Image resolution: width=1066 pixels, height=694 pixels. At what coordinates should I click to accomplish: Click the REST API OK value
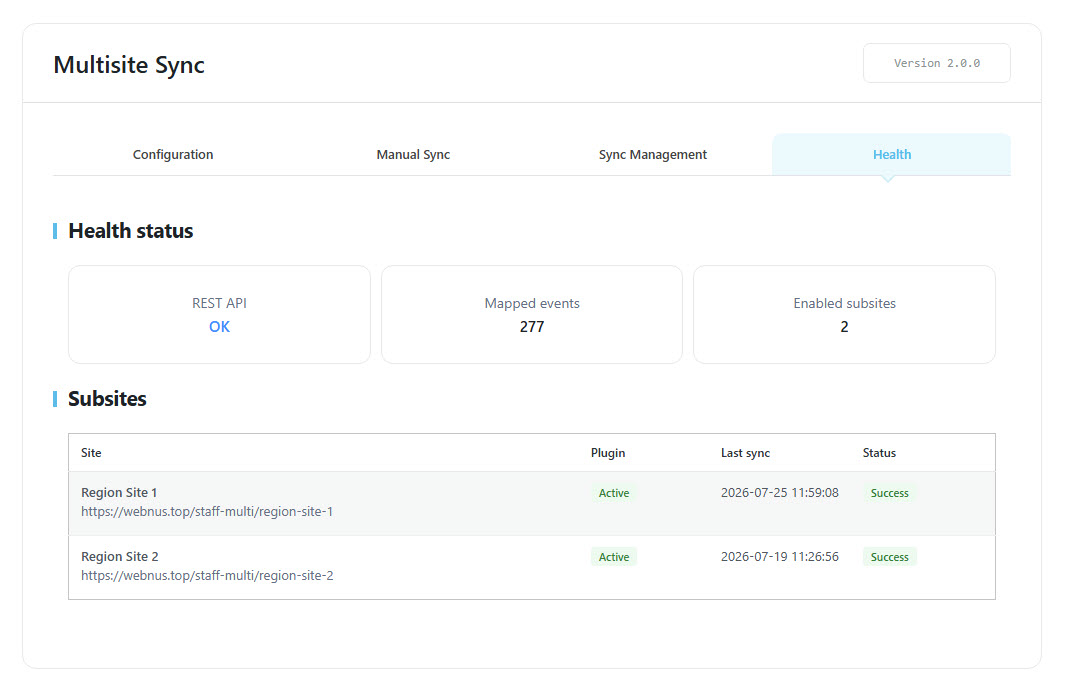pos(219,327)
